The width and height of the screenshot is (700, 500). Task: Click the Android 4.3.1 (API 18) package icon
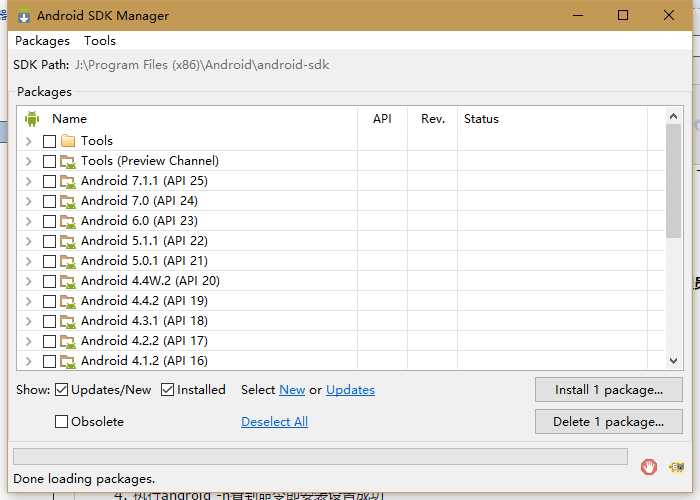67,322
